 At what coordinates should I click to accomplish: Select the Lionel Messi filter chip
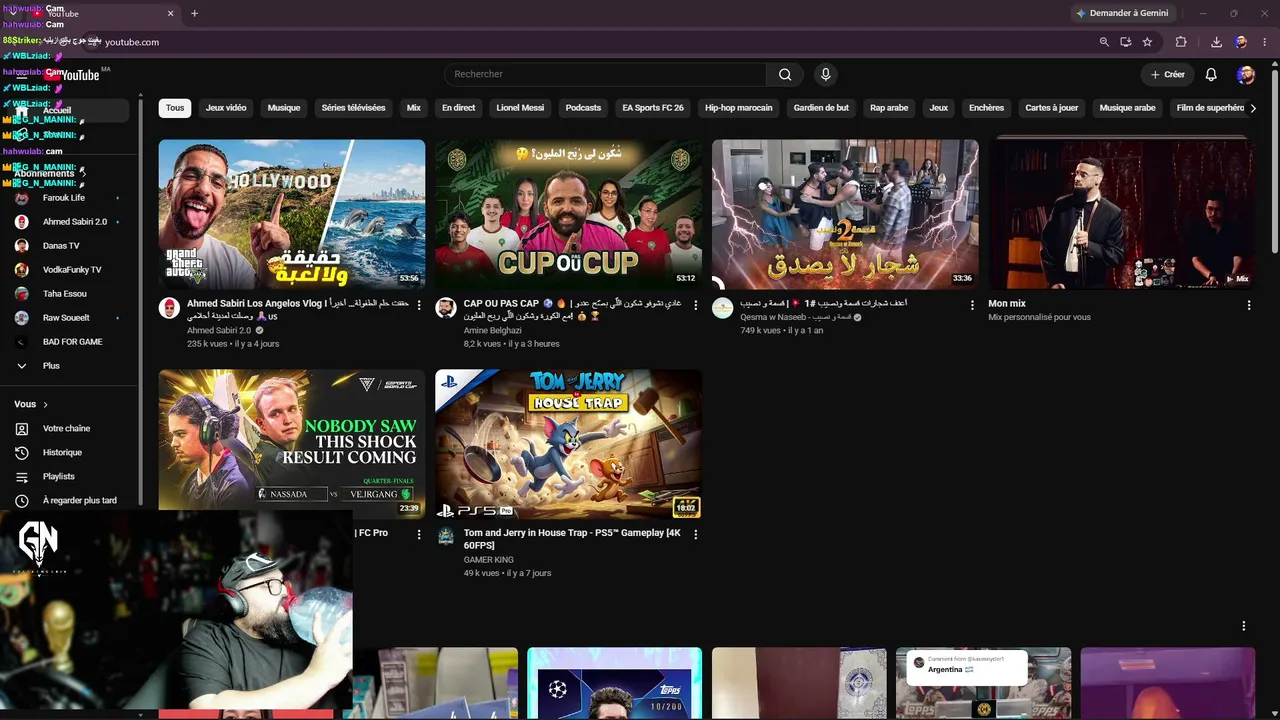(520, 108)
